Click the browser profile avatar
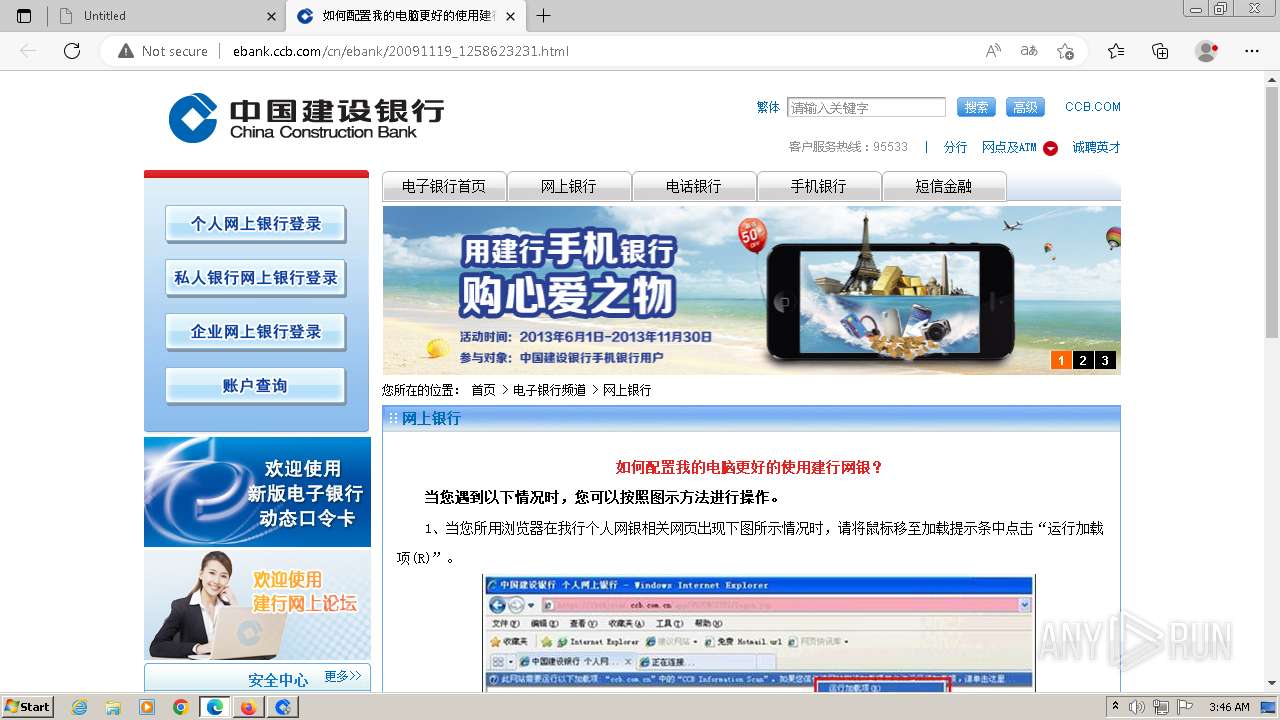Viewport: 1280px width, 720px height. click(1206, 51)
